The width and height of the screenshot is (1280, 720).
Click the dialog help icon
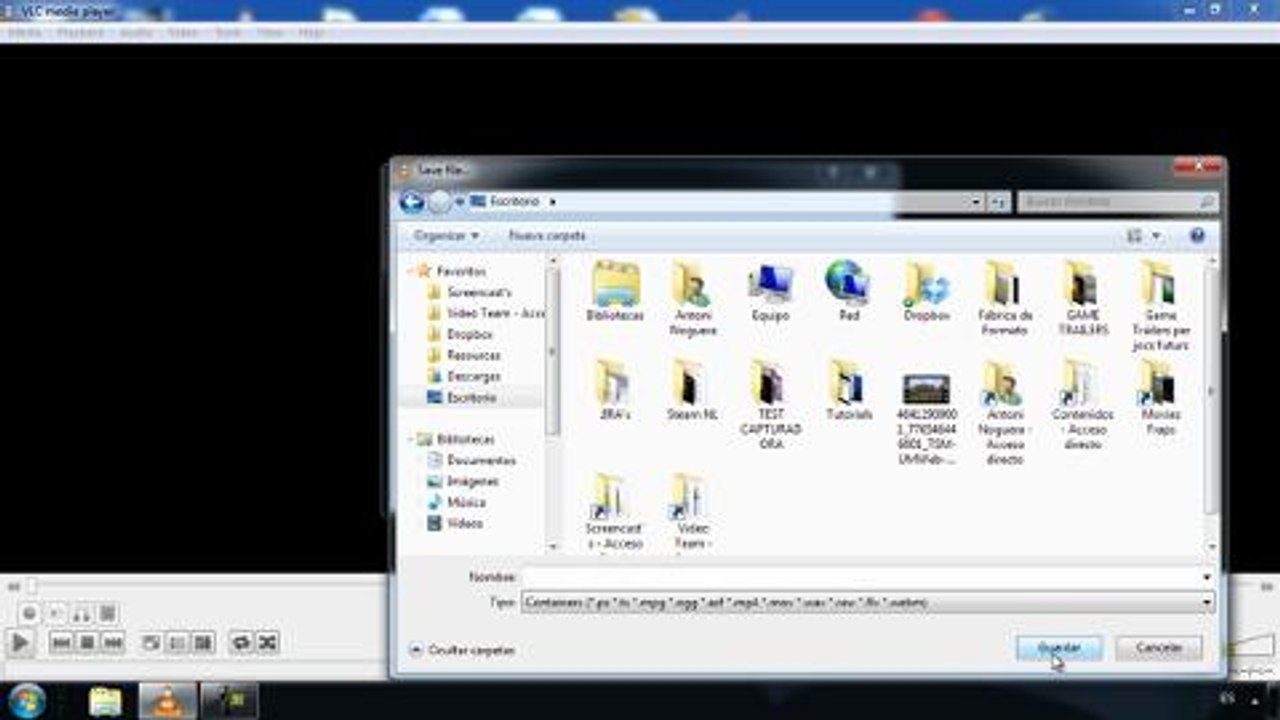(1197, 236)
